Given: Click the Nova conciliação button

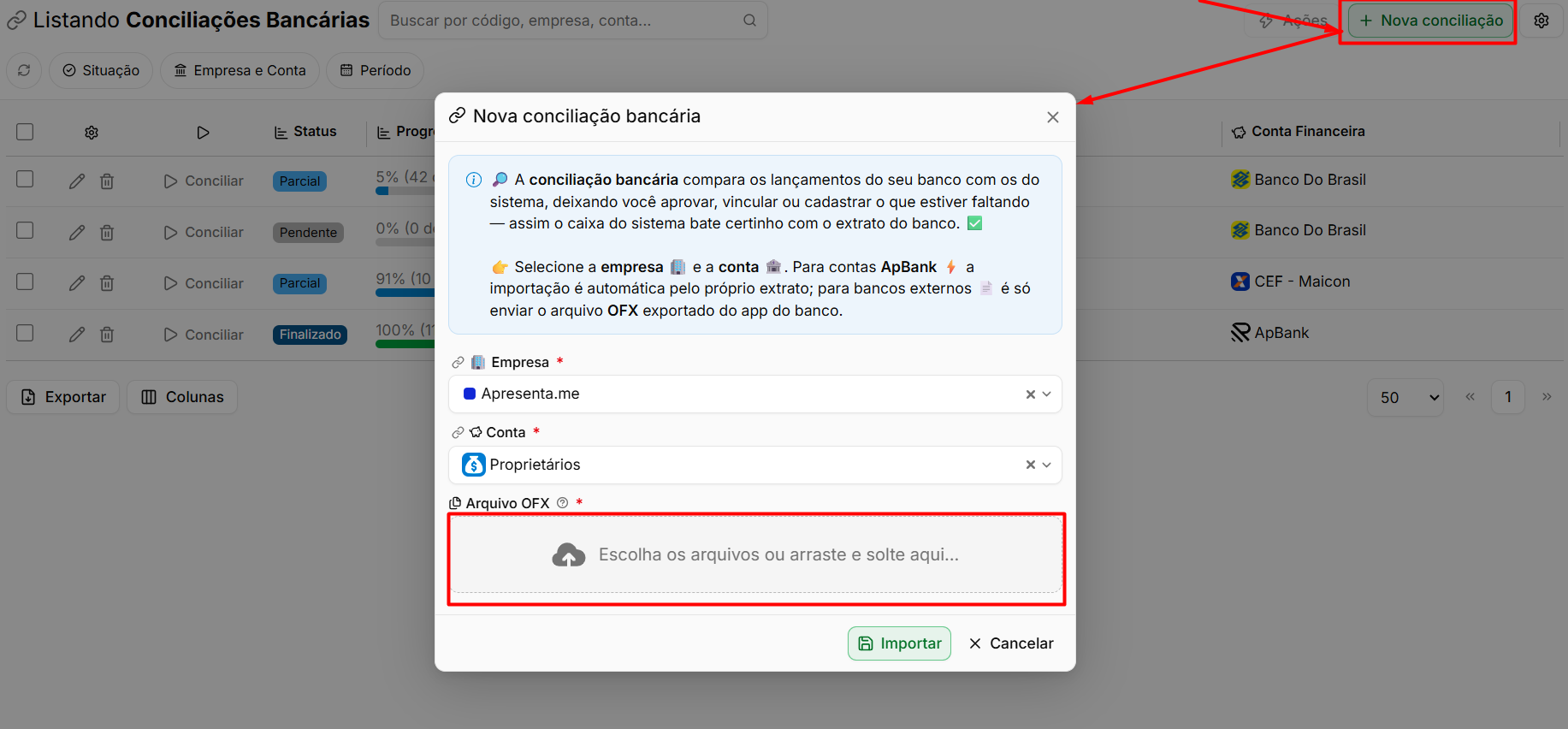Looking at the screenshot, I should (x=1430, y=21).
